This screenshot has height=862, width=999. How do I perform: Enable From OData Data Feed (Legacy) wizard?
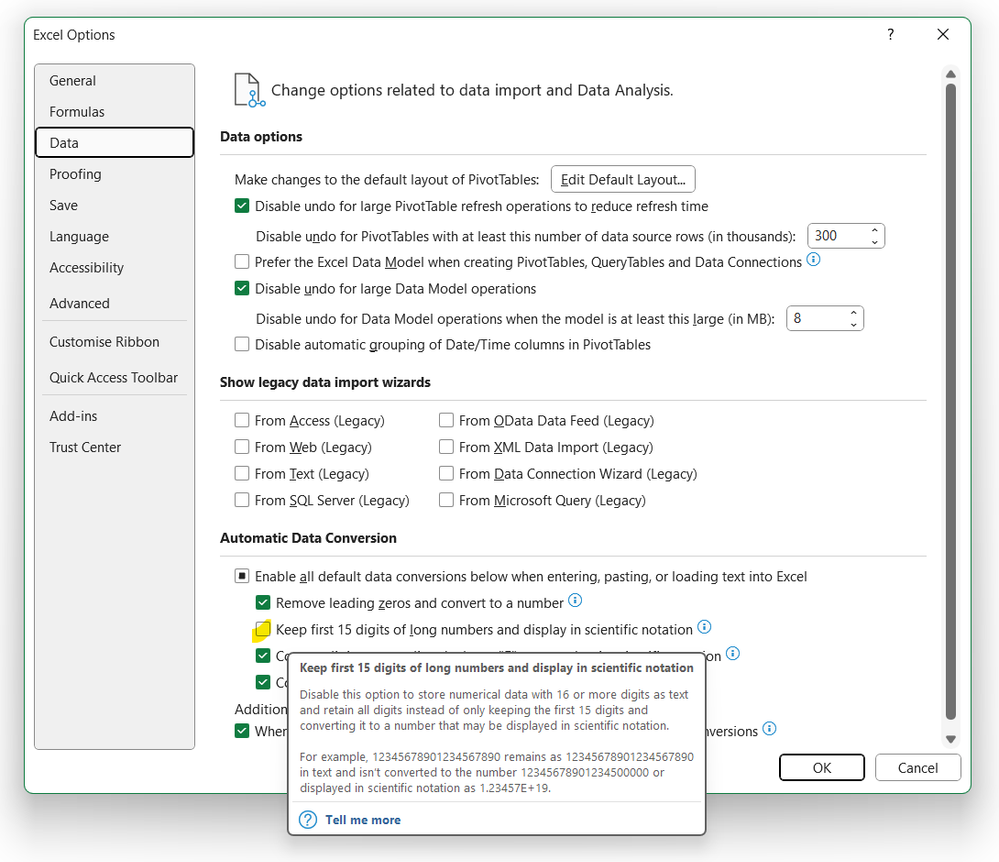tap(446, 420)
